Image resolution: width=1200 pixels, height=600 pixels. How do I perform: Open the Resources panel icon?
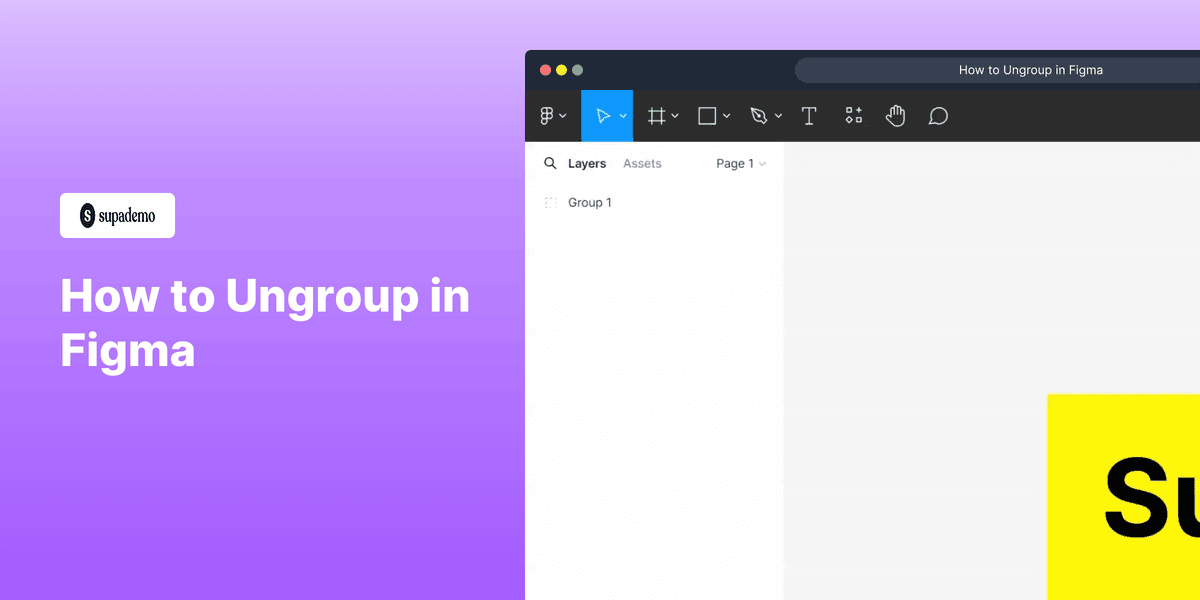coord(853,115)
